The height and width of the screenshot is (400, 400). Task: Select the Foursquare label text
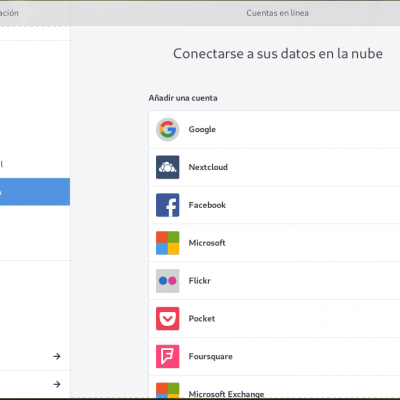211,356
